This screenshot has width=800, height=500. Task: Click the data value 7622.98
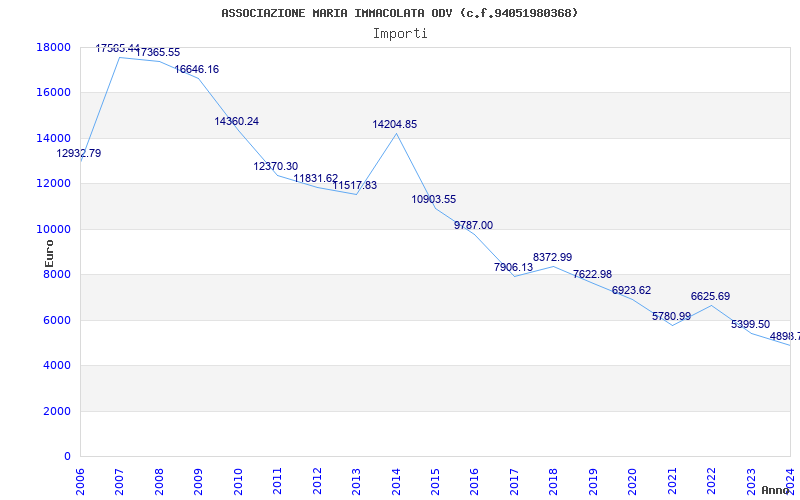(592, 274)
